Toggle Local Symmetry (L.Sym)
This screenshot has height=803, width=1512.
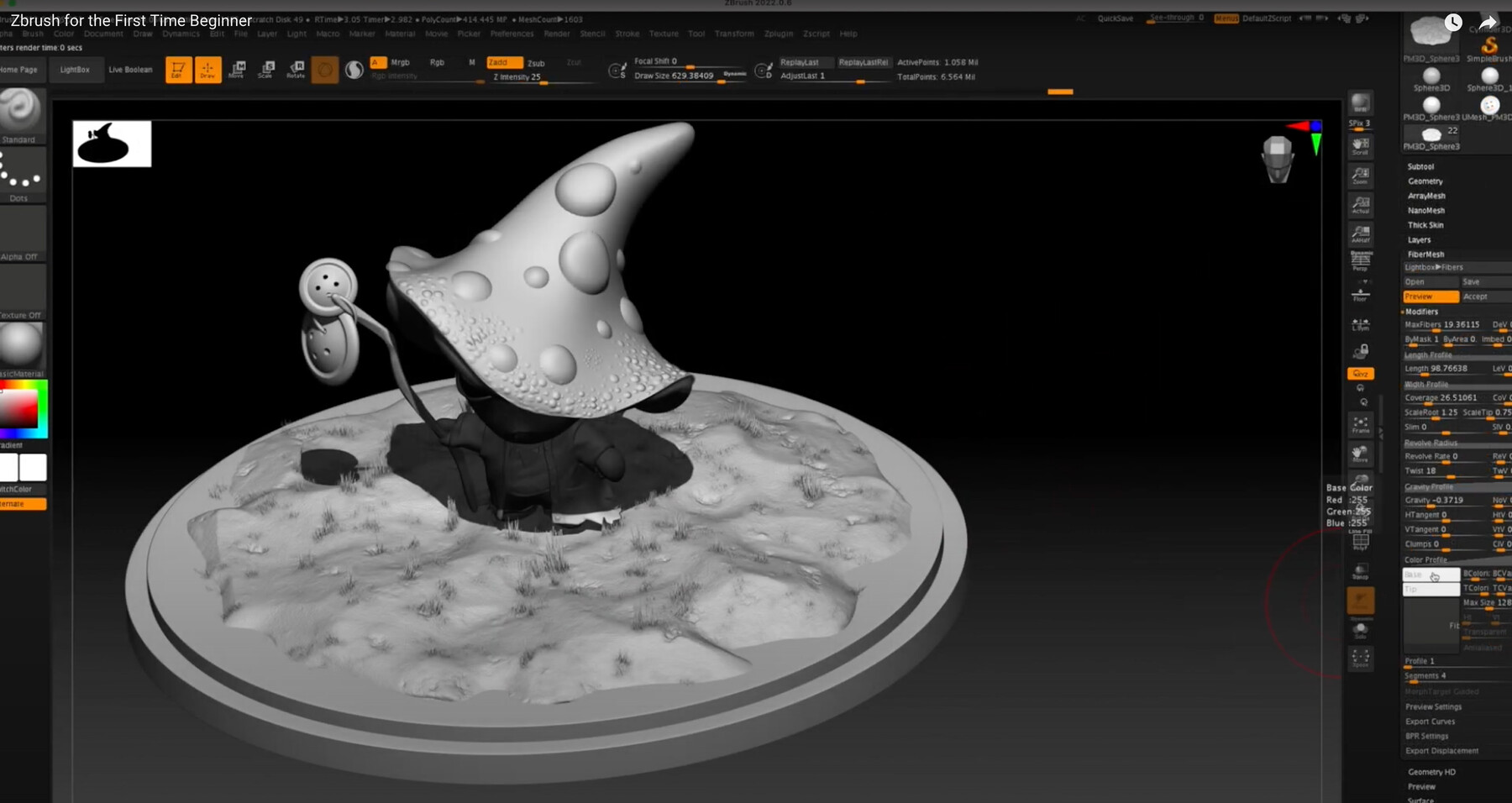[x=1360, y=324]
